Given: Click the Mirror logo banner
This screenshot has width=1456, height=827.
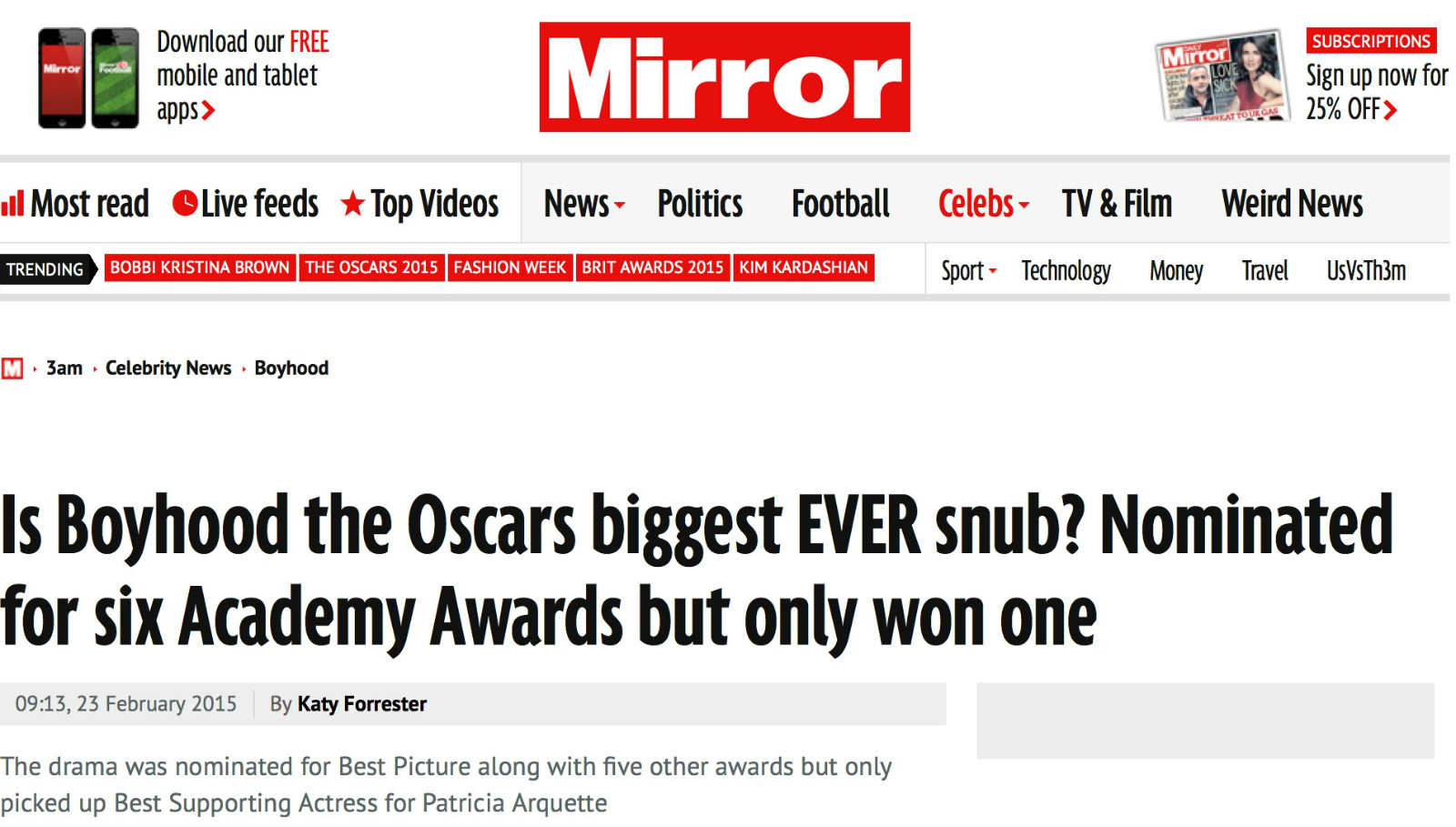Looking at the screenshot, I should point(724,77).
